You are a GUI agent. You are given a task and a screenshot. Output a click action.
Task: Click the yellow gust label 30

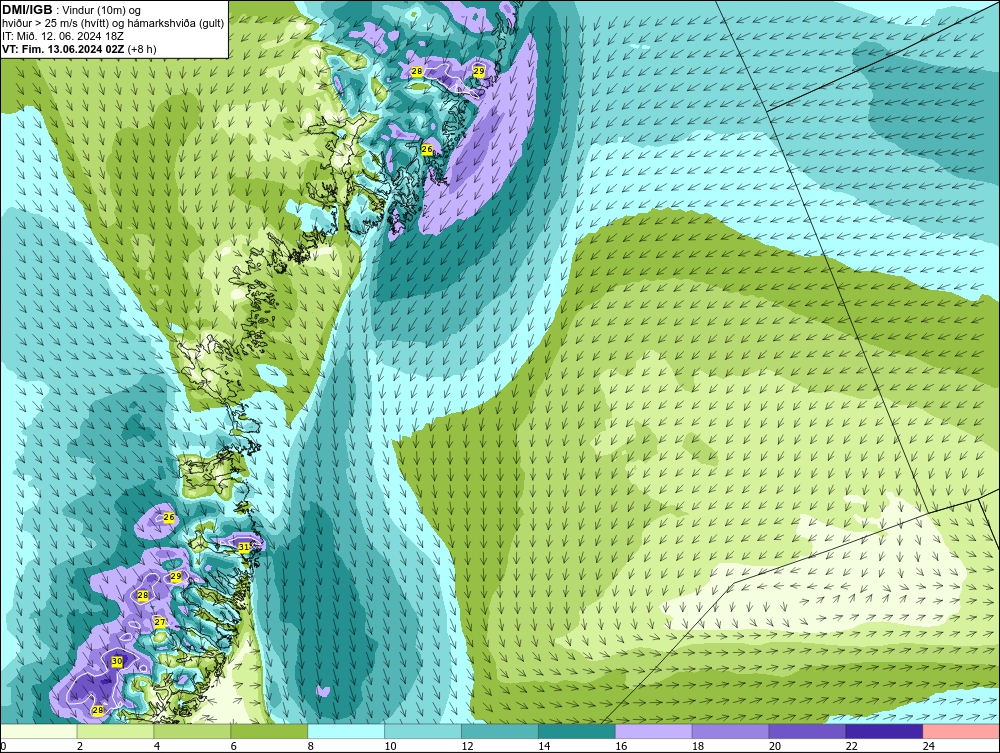[x=117, y=662]
